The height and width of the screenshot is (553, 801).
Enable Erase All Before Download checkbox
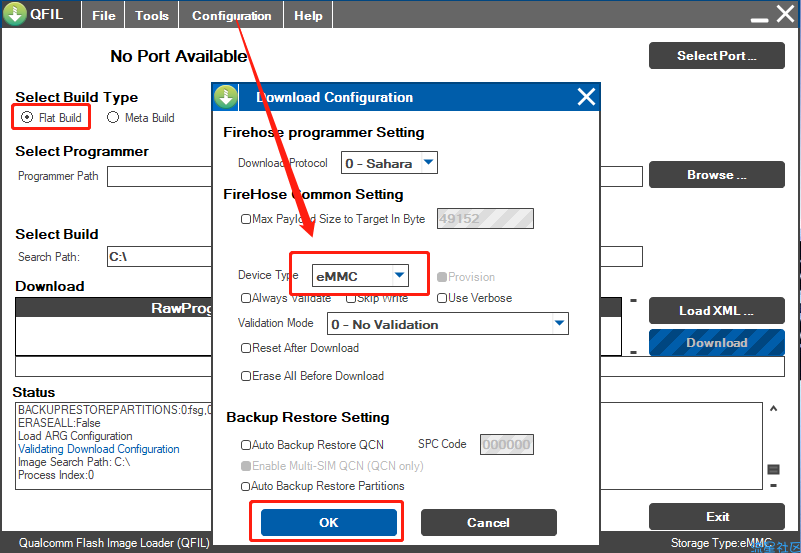pos(246,376)
